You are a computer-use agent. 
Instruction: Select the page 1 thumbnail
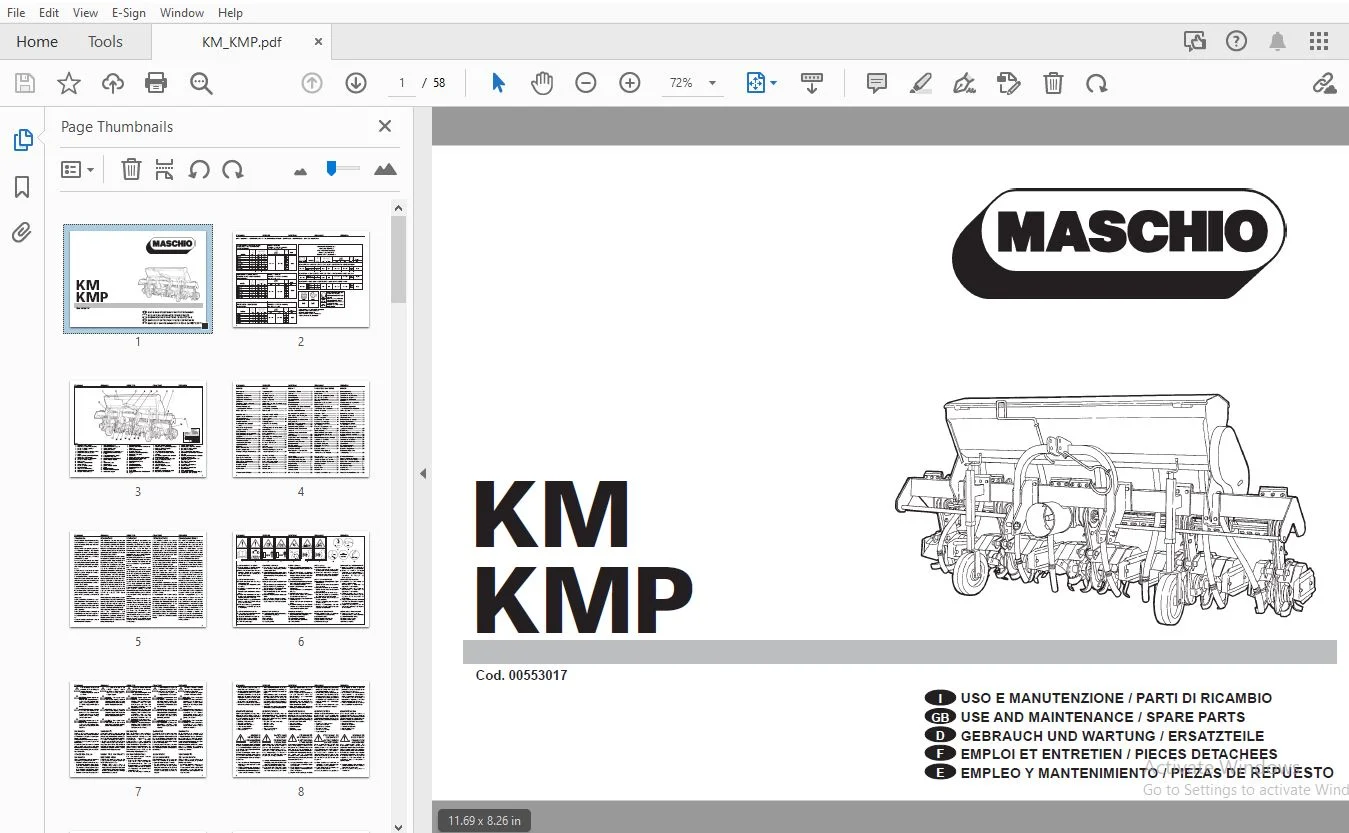click(x=138, y=278)
